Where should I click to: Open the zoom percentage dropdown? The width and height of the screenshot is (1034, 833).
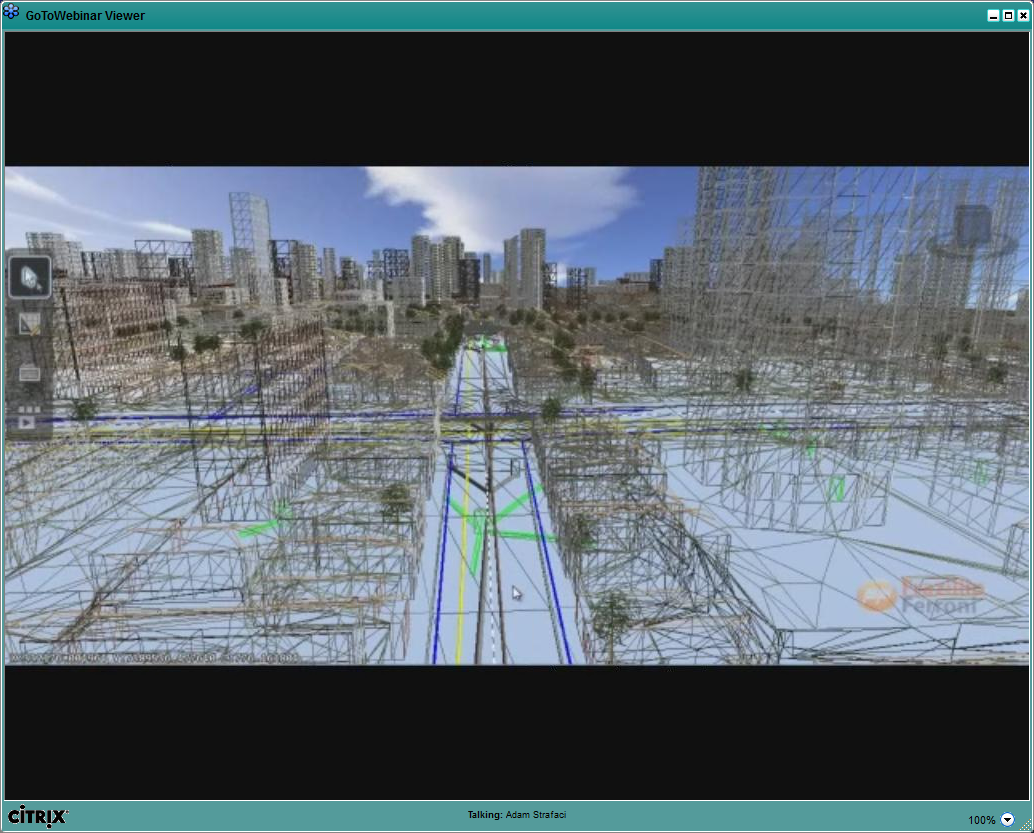click(1009, 818)
